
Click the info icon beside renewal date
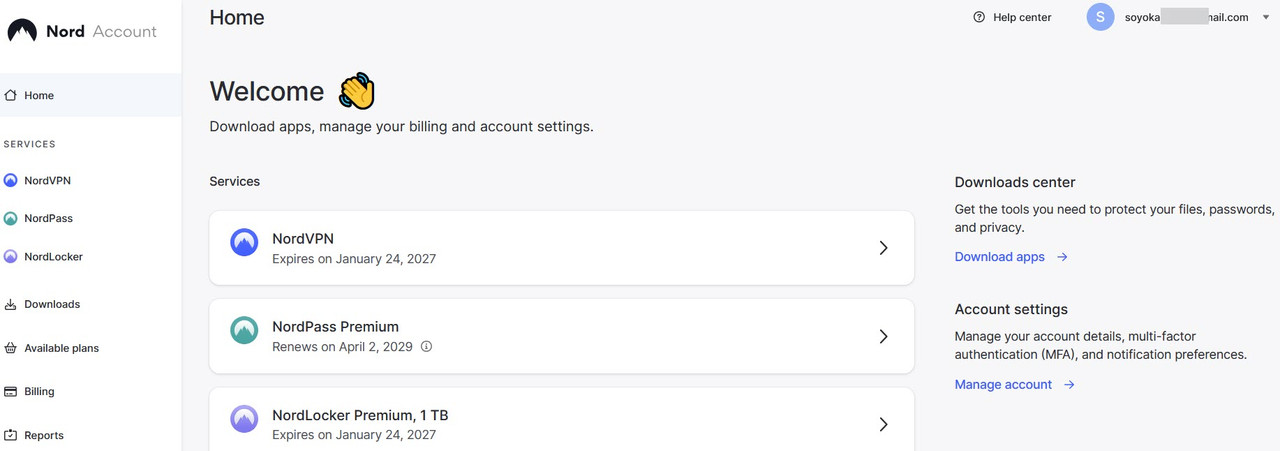point(426,347)
